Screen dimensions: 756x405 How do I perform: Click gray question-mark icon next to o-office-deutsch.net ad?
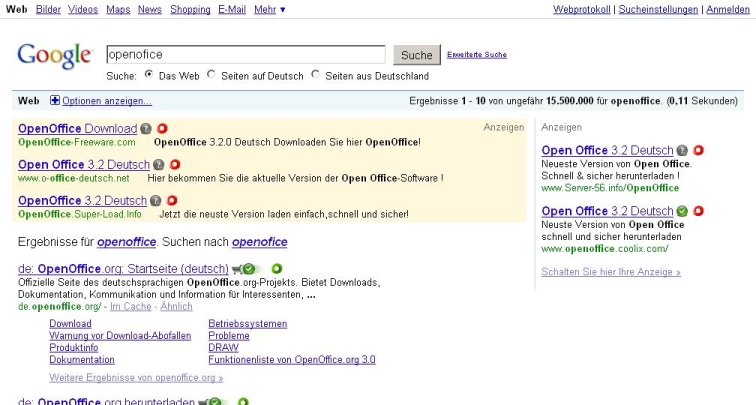pyautogui.click(x=158, y=164)
